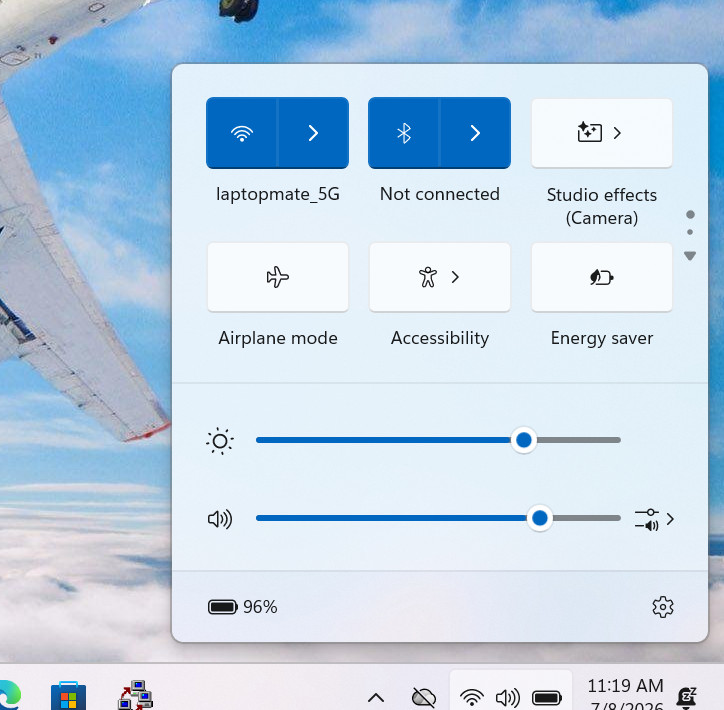The width and height of the screenshot is (724, 710).
Task: Show hidden icons with the taskbar chevron
Action: pos(376,697)
